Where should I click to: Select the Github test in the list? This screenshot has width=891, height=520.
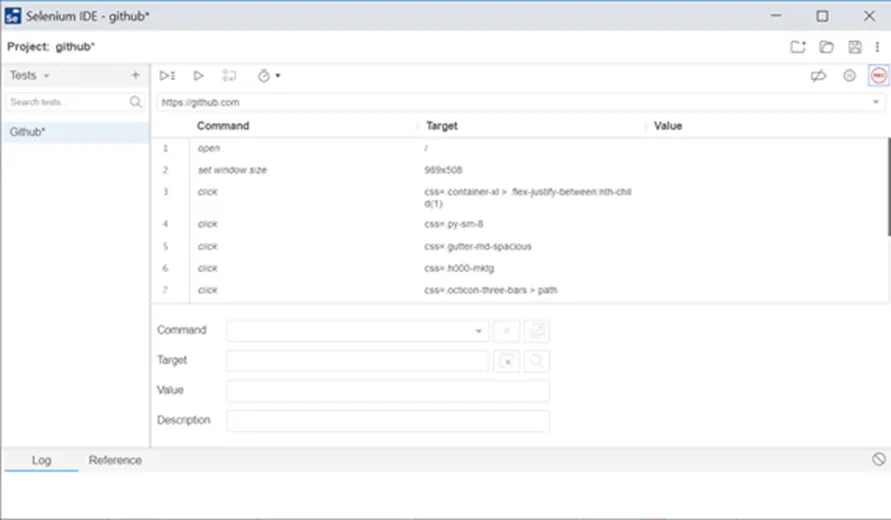[76, 132]
